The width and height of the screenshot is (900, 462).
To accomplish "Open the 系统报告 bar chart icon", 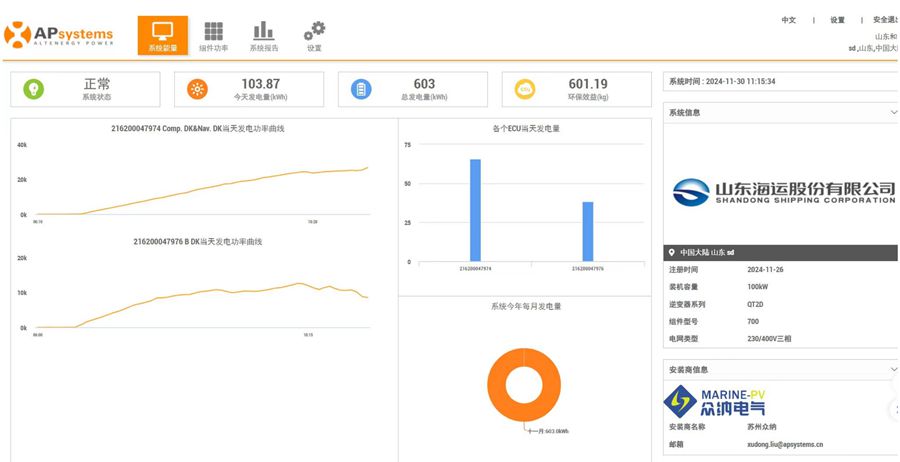I will tap(263, 32).
